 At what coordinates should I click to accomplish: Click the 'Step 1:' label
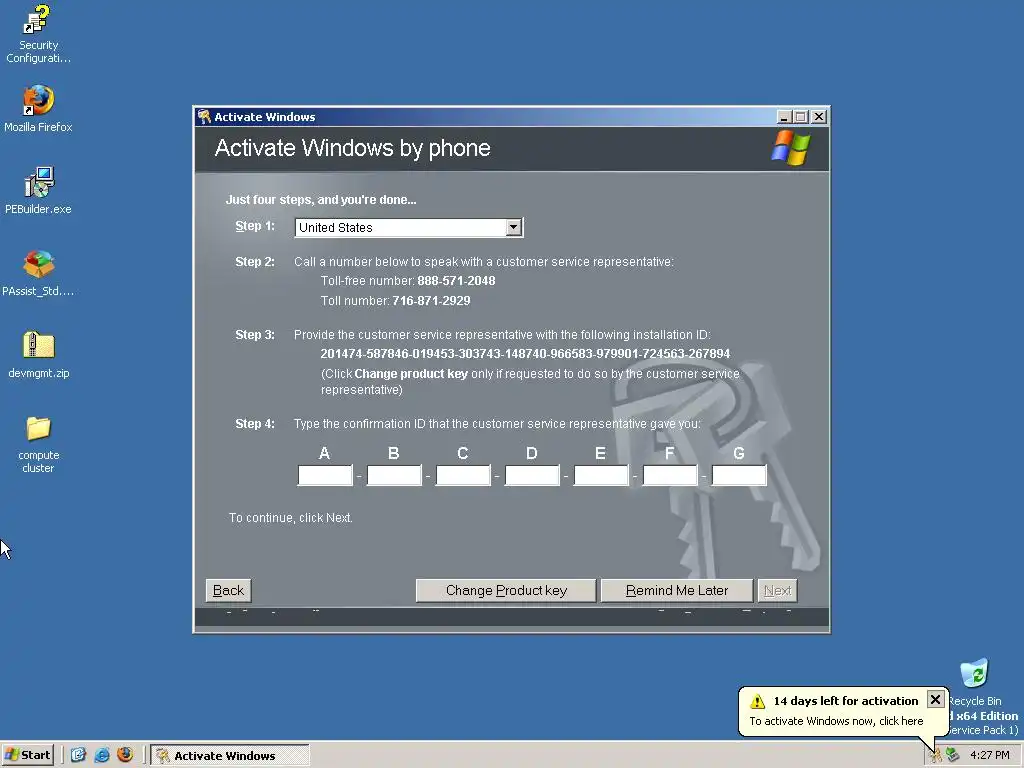coord(255,226)
